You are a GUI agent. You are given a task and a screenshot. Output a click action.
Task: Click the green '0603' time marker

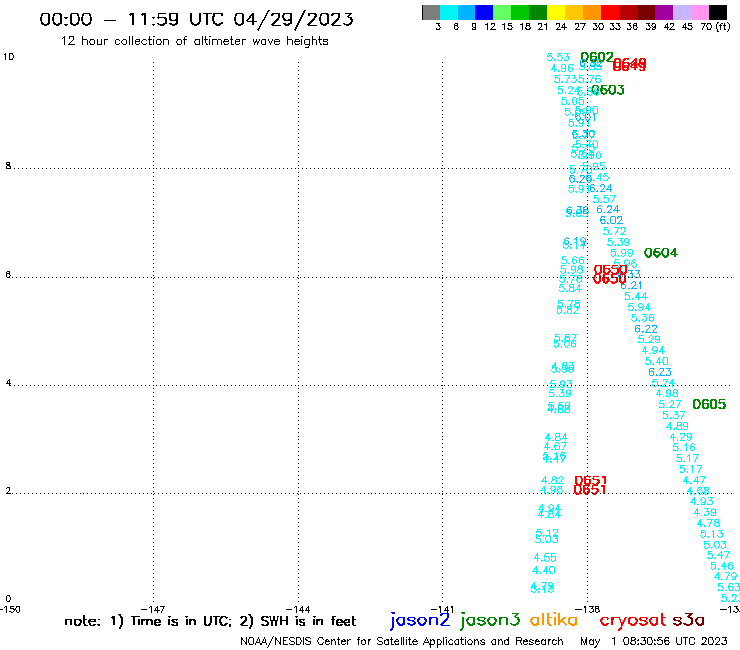(608, 90)
